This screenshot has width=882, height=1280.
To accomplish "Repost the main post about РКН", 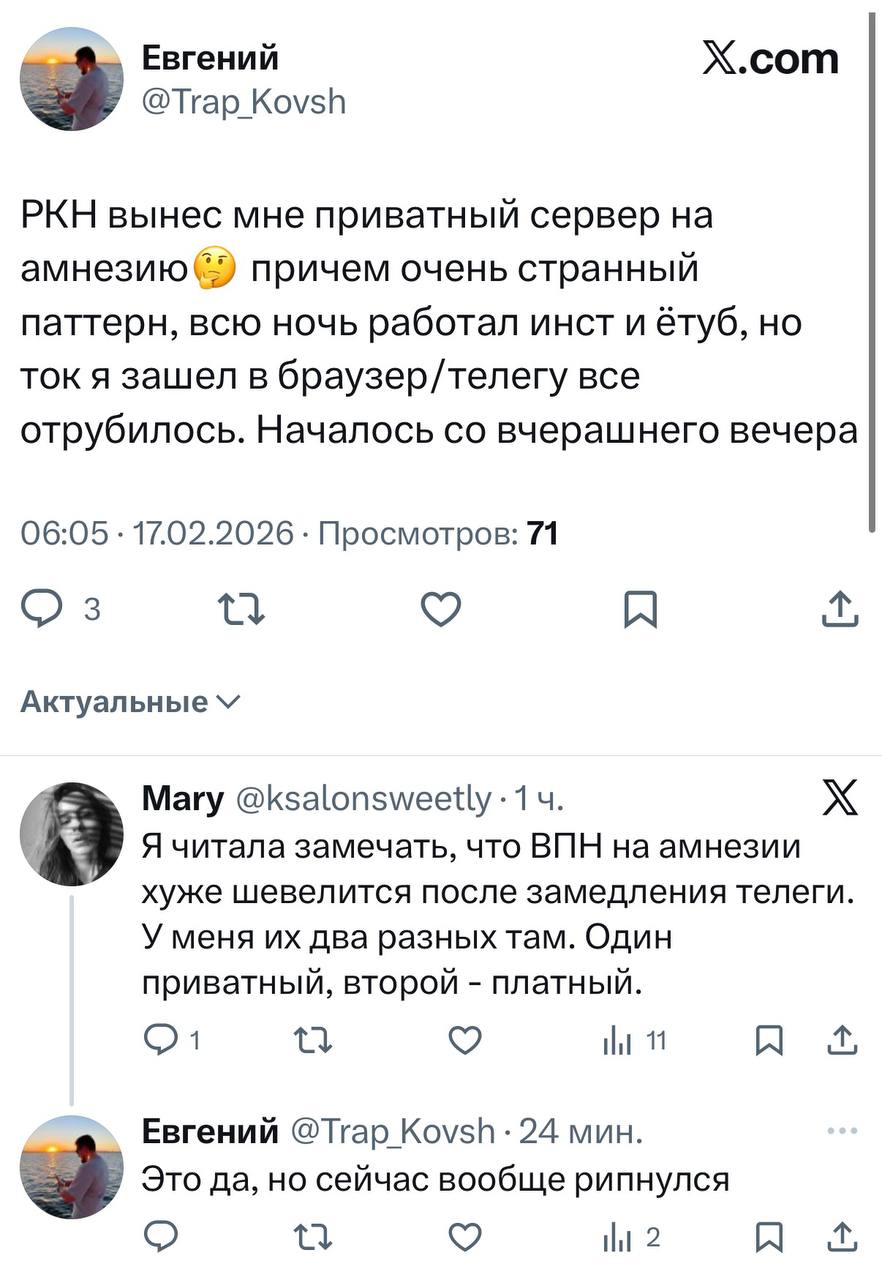I will pos(242,608).
